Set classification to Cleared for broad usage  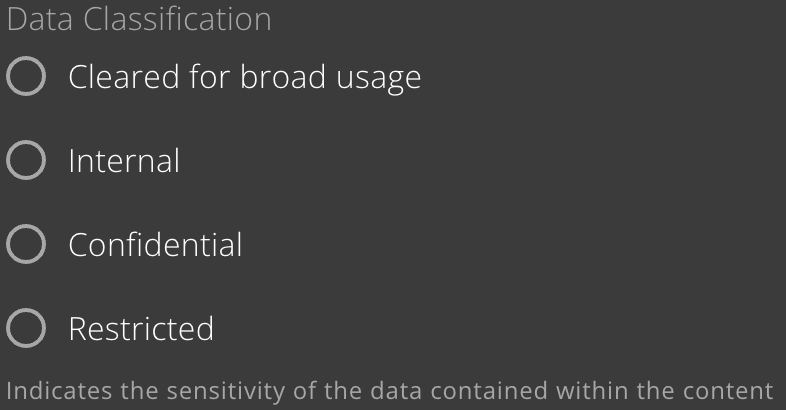point(26,76)
